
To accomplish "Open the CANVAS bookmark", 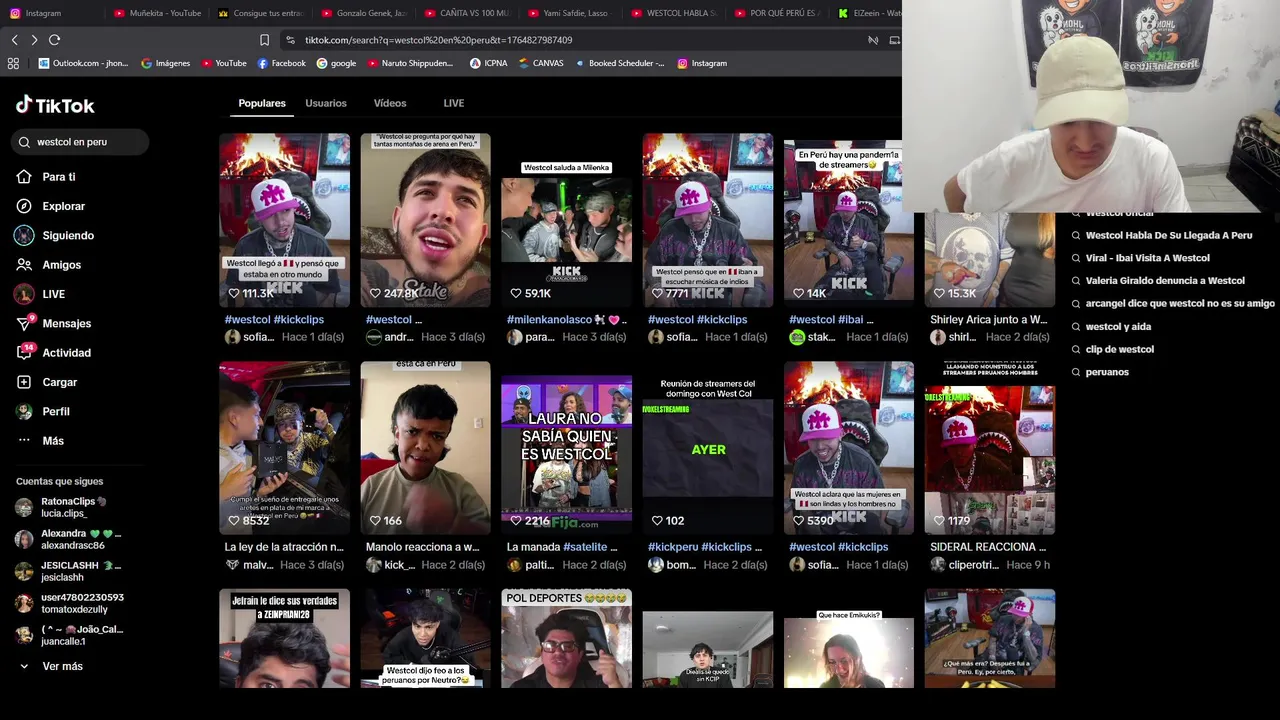I will 541,63.
